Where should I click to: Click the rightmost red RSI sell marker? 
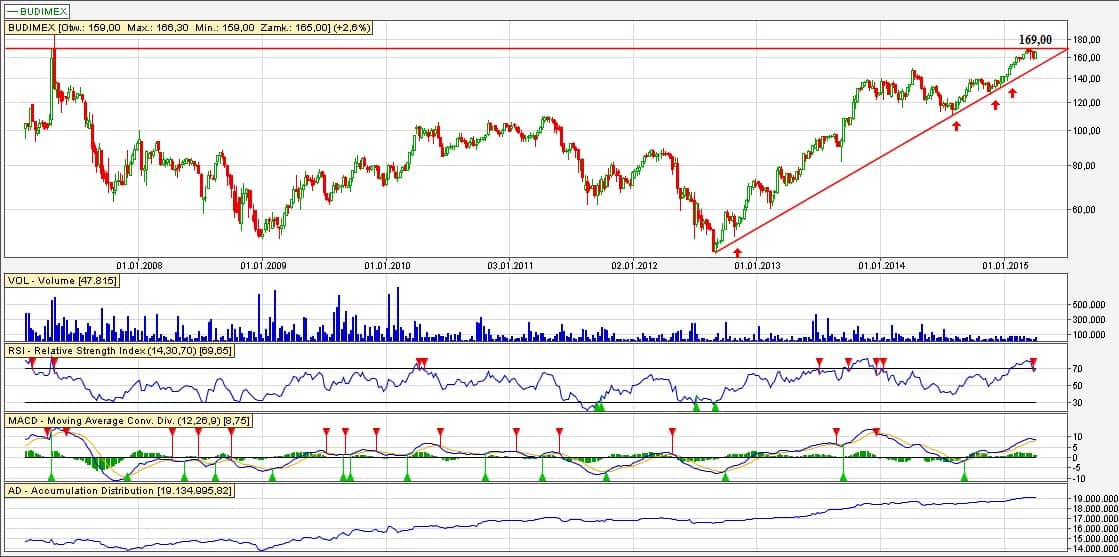coord(1033,362)
